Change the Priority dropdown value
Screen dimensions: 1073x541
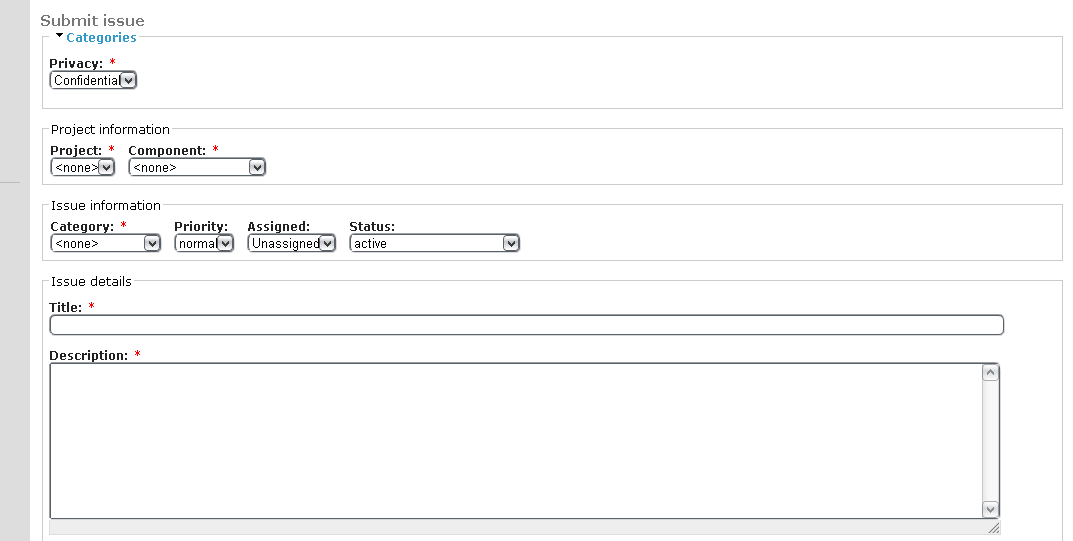204,243
